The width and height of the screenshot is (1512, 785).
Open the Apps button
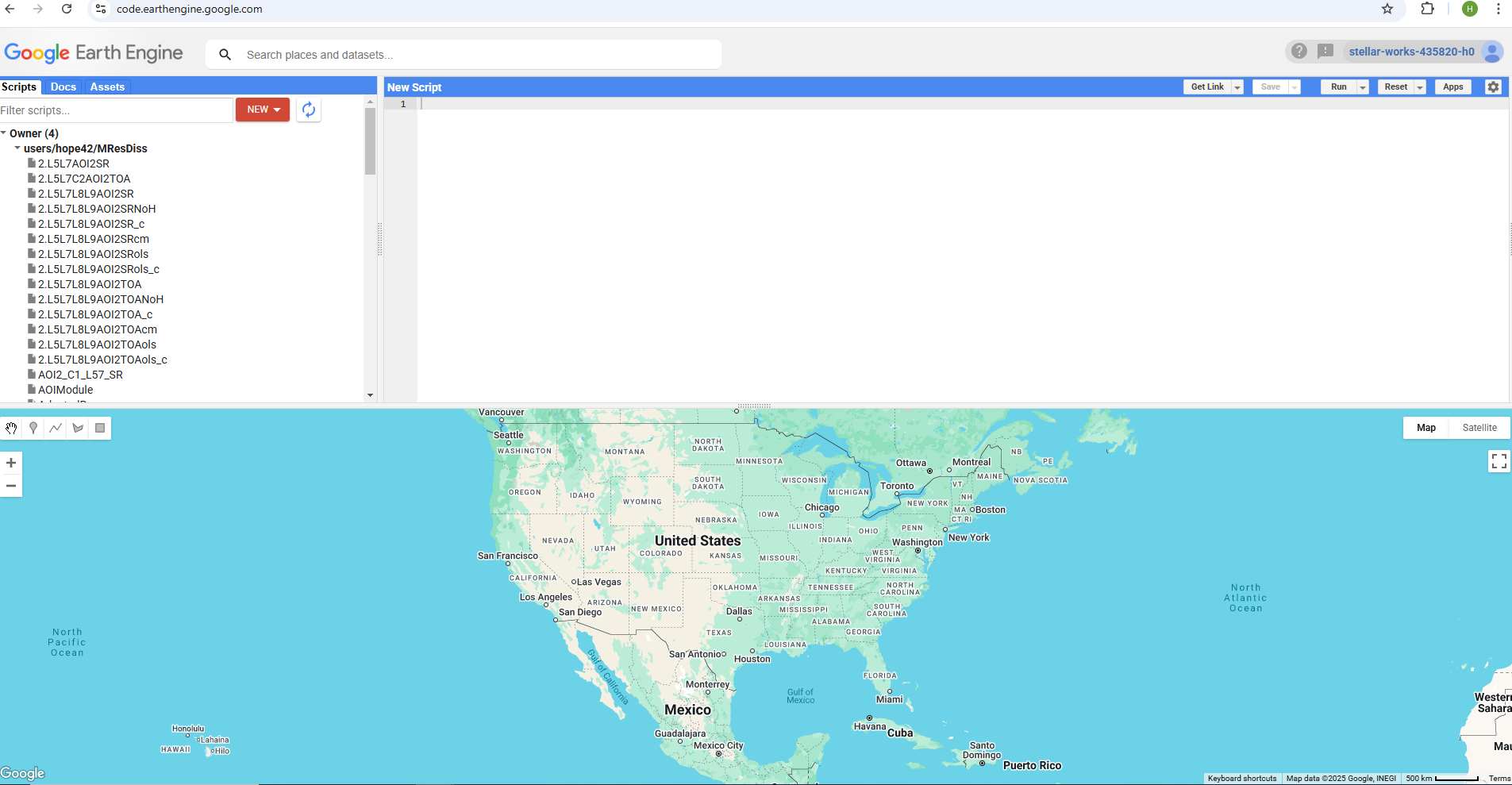pos(1452,87)
